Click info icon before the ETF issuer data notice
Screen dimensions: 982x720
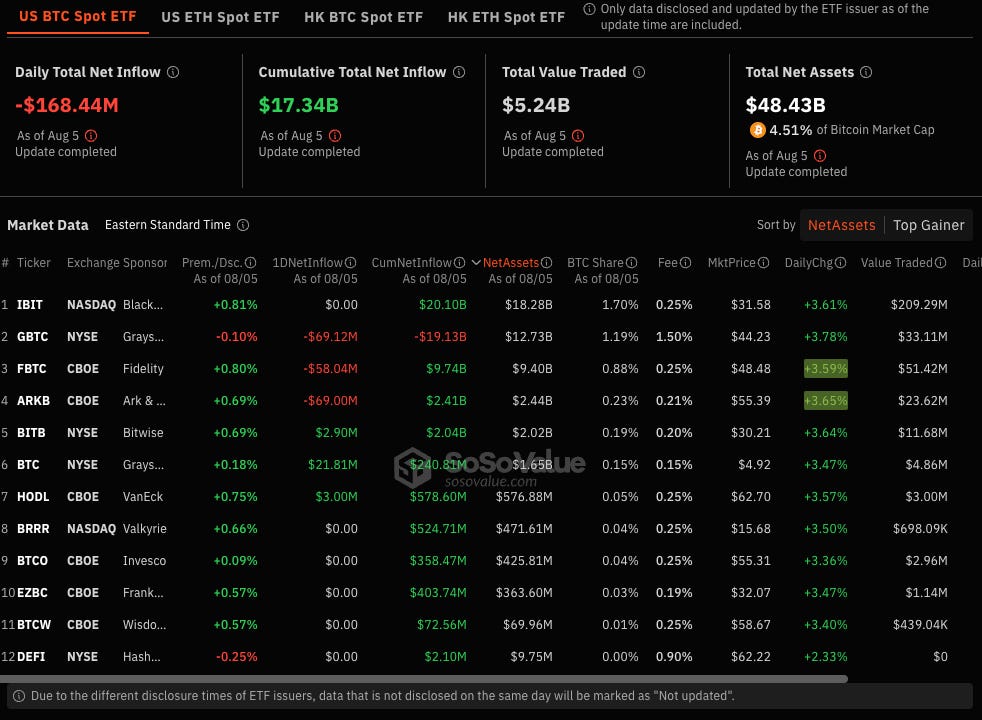pos(589,9)
